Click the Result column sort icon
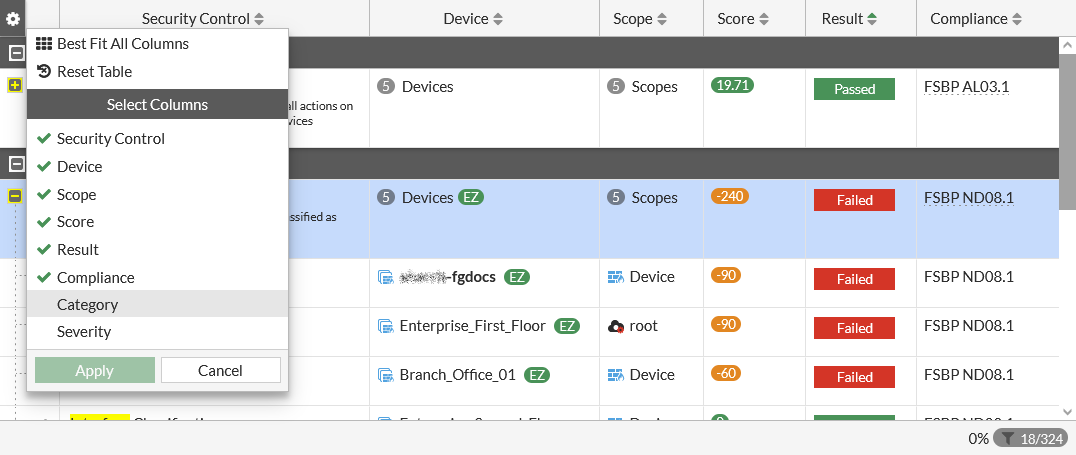The height and width of the screenshot is (455, 1076). point(872,19)
